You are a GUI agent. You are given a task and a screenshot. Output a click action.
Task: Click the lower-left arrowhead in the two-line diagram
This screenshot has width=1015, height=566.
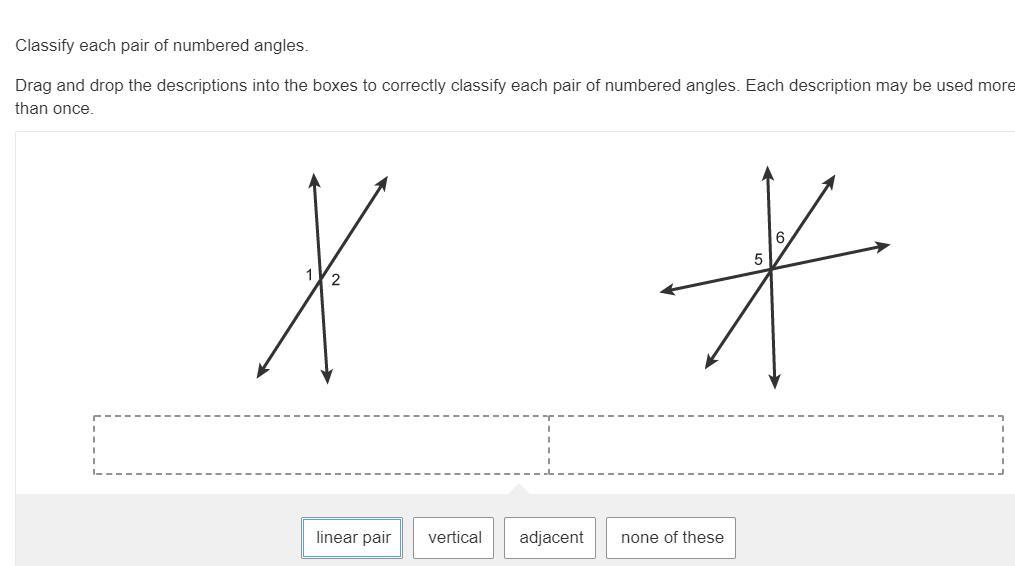(262, 371)
